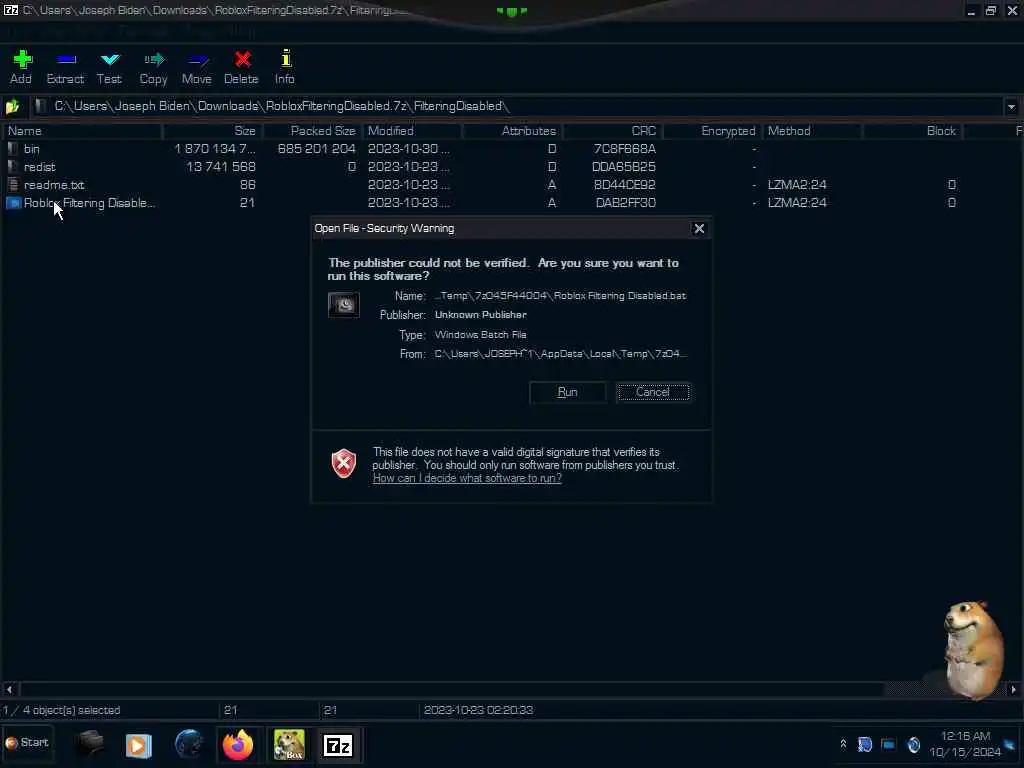Click CRC value DAB2FF30
Screen dimensions: 1024x768
click(626, 203)
